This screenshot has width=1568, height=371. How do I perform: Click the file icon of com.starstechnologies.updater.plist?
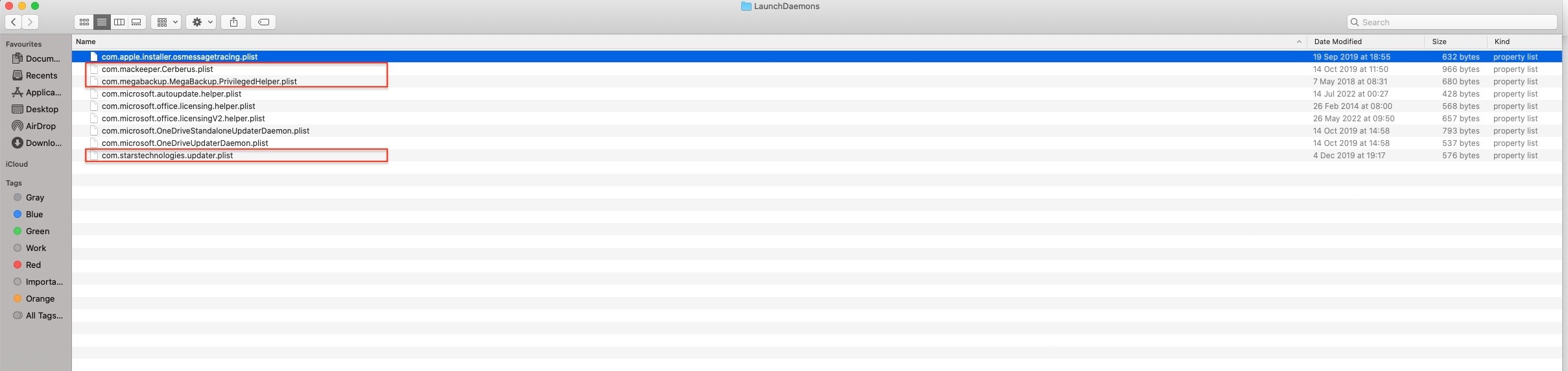click(x=94, y=155)
